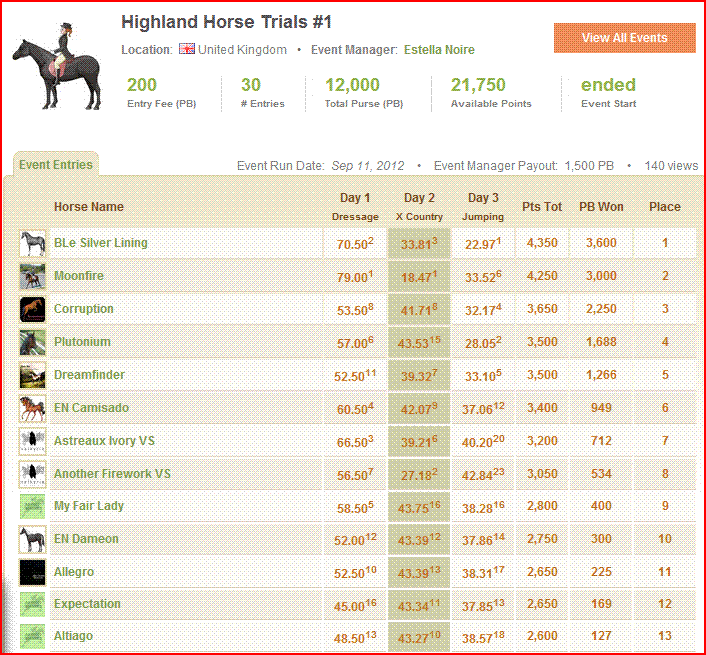Image resolution: width=706 pixels, height=655 pixels.
Task: Open the Expectation horse name link
Action: tap(87, 604)
